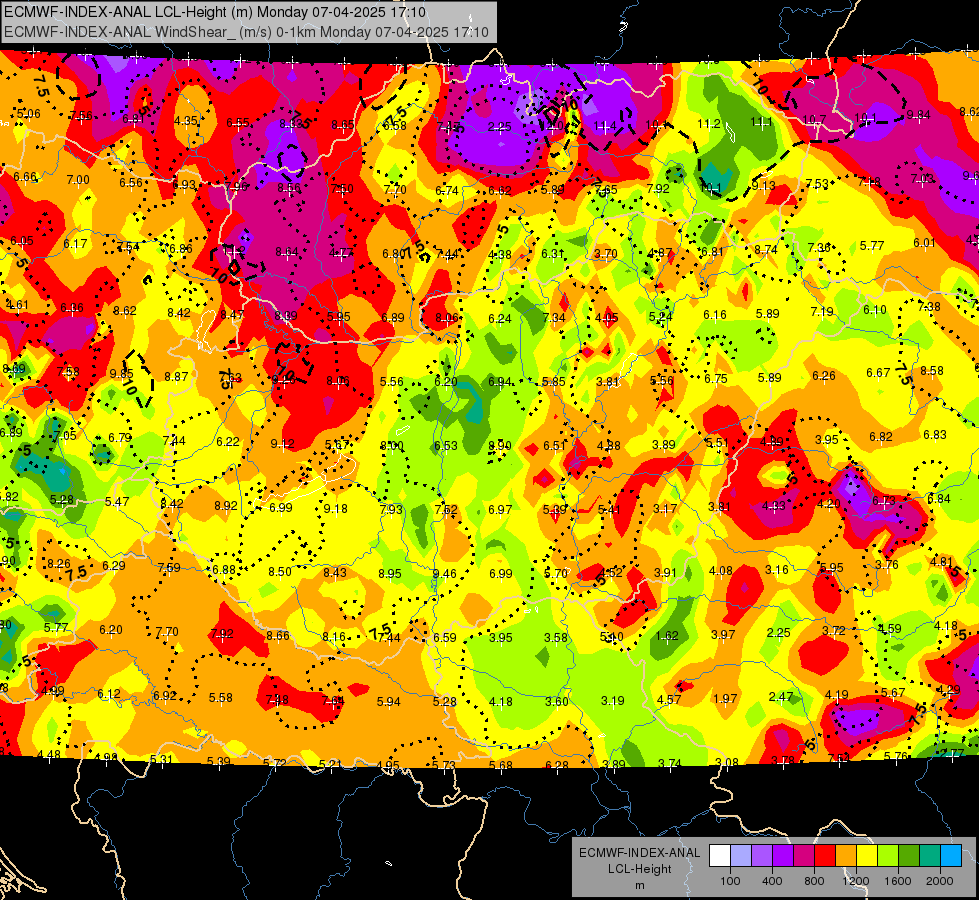Click the lime green legend swatch
The height and width of the screenshot is (900, 979).
[x=887, y=856]
